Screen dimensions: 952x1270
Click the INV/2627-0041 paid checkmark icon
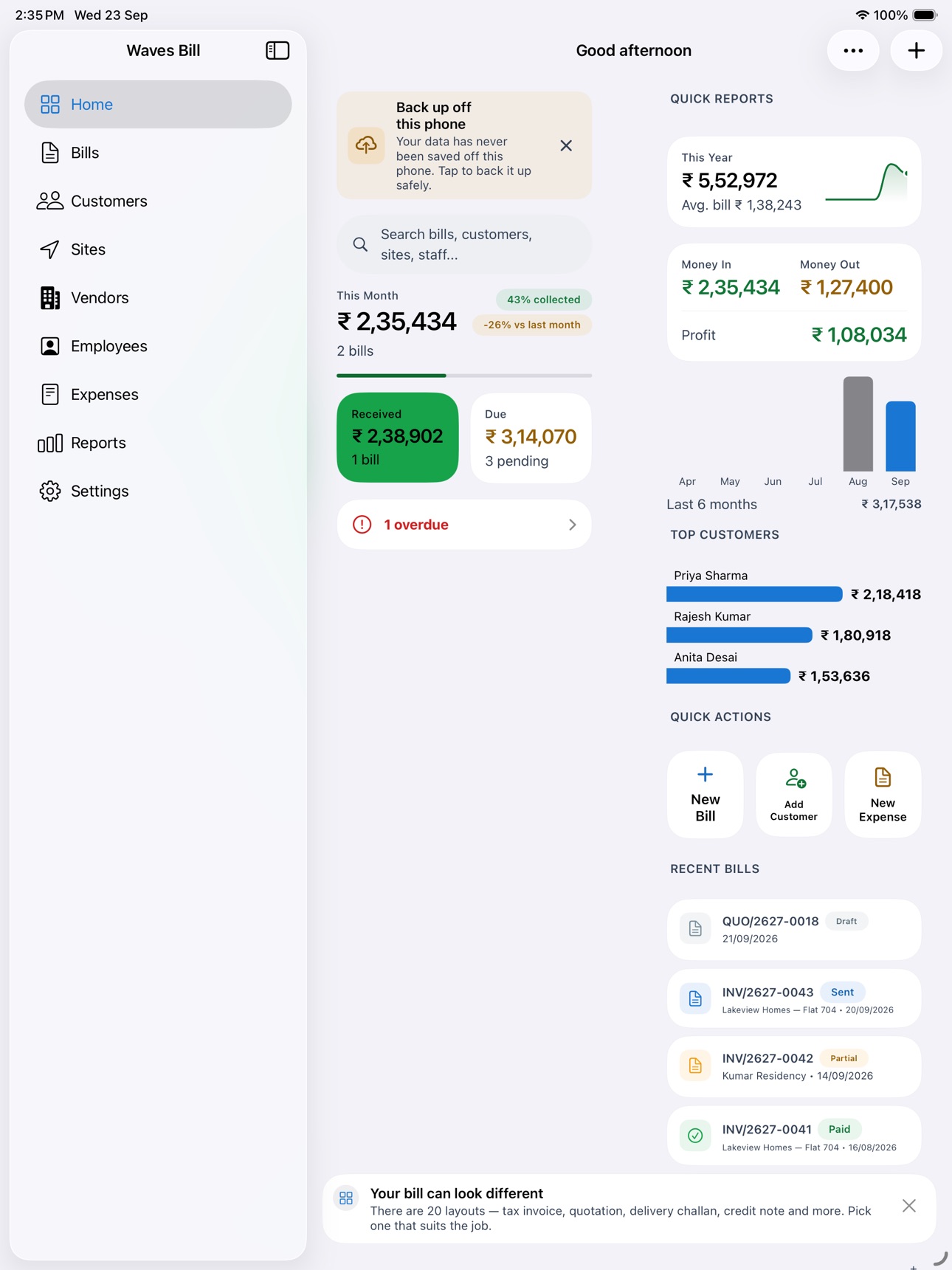coord(695,1136)
